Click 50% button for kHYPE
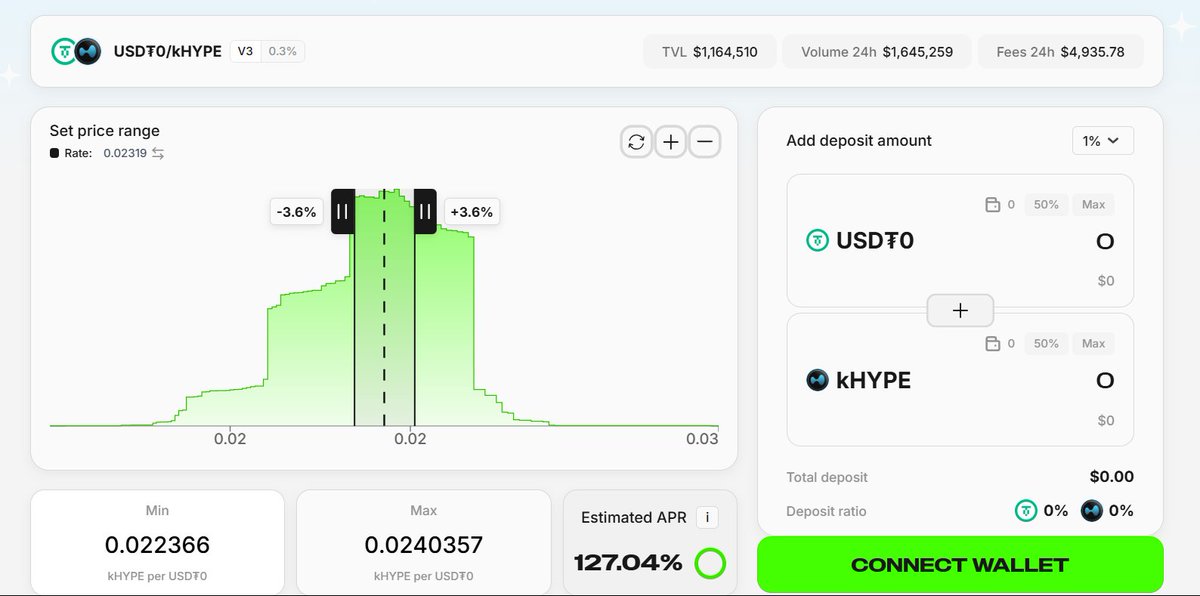 (x=1046, y=344)
